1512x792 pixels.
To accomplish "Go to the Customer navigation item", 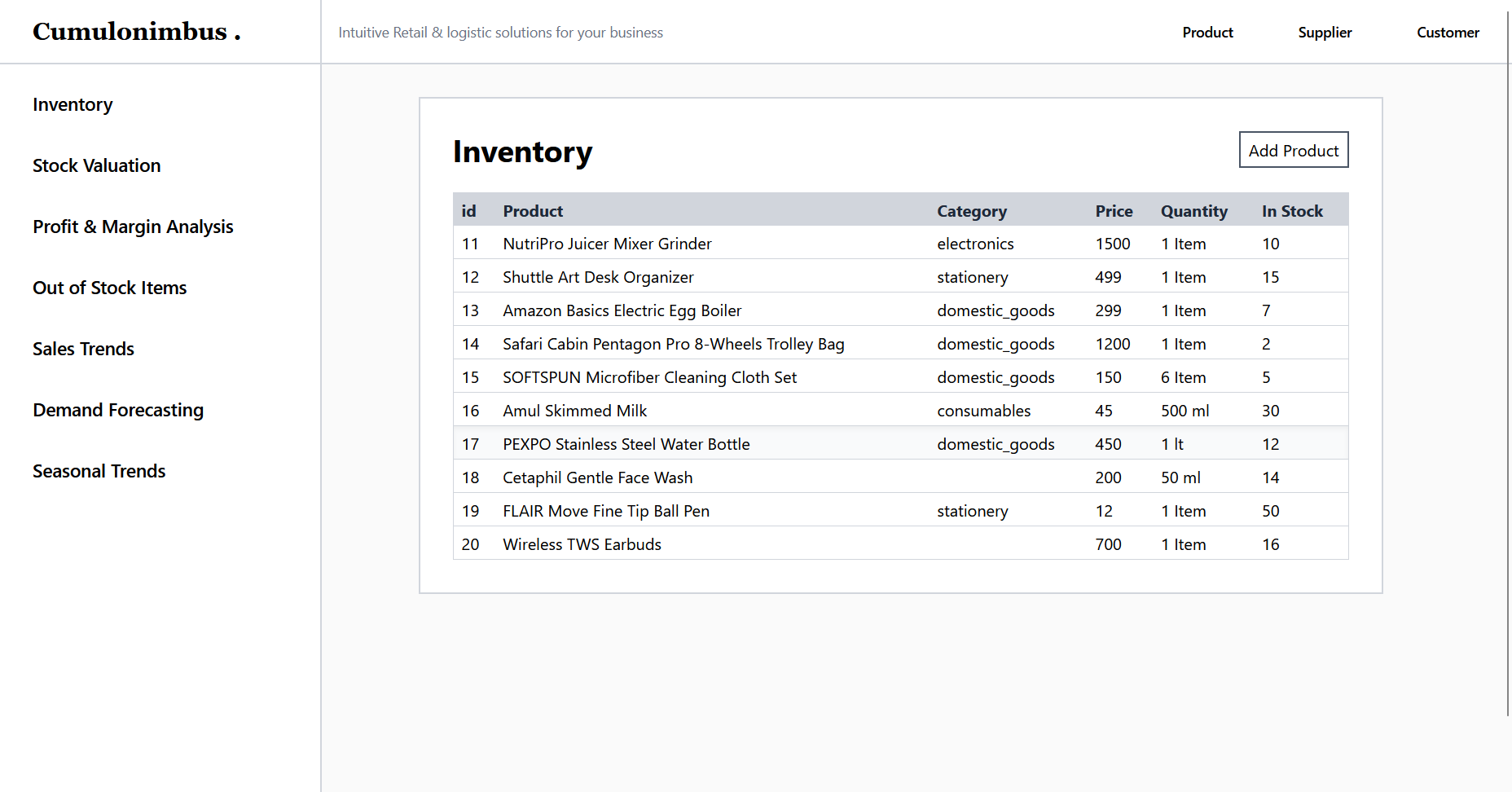I will (x=1448, y=33).
